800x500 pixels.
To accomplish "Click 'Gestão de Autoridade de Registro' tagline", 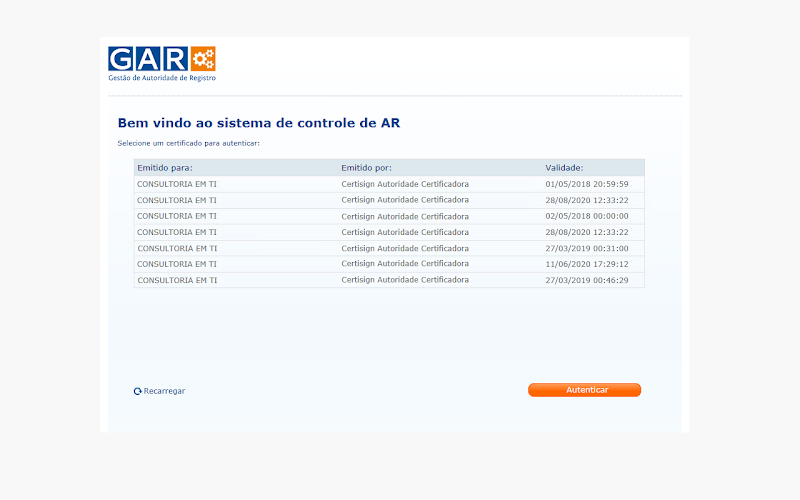I will (x=162, y=78).
